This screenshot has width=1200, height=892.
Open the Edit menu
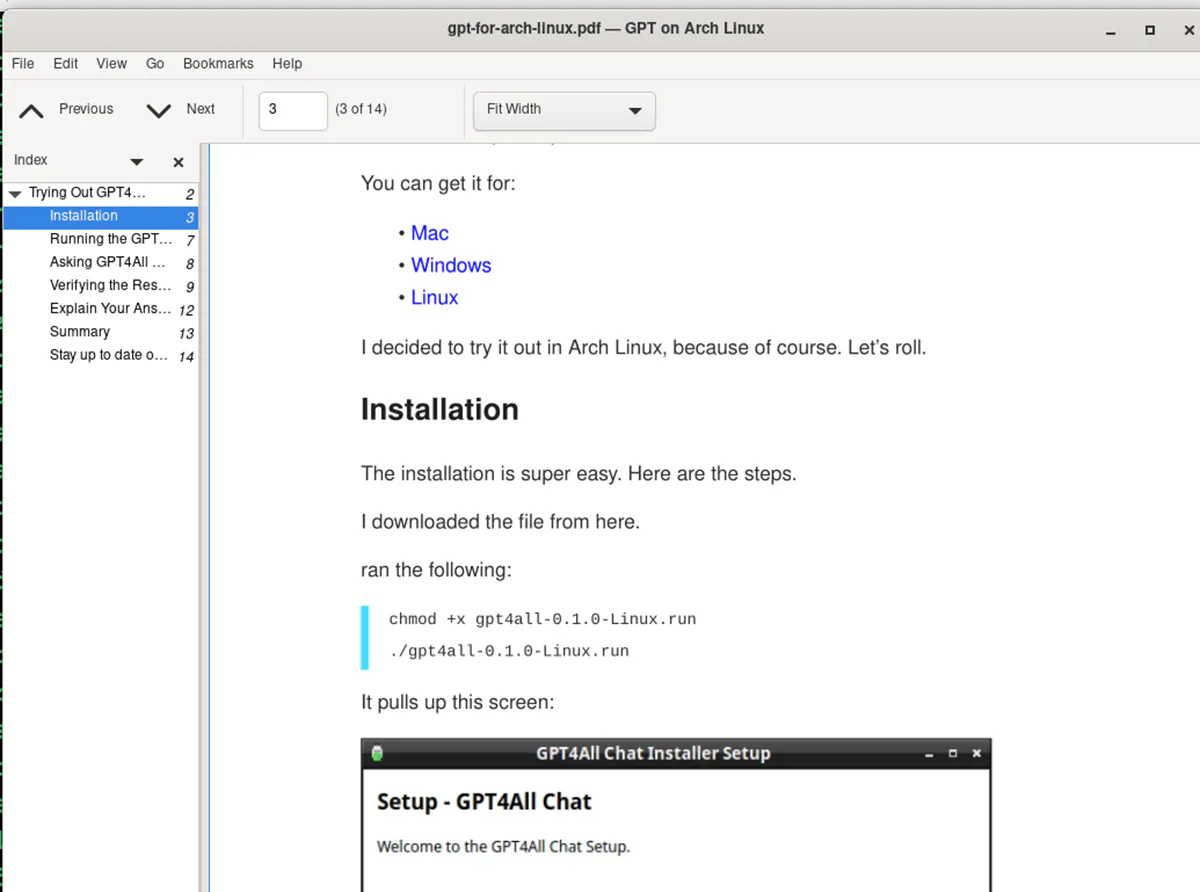66,63
